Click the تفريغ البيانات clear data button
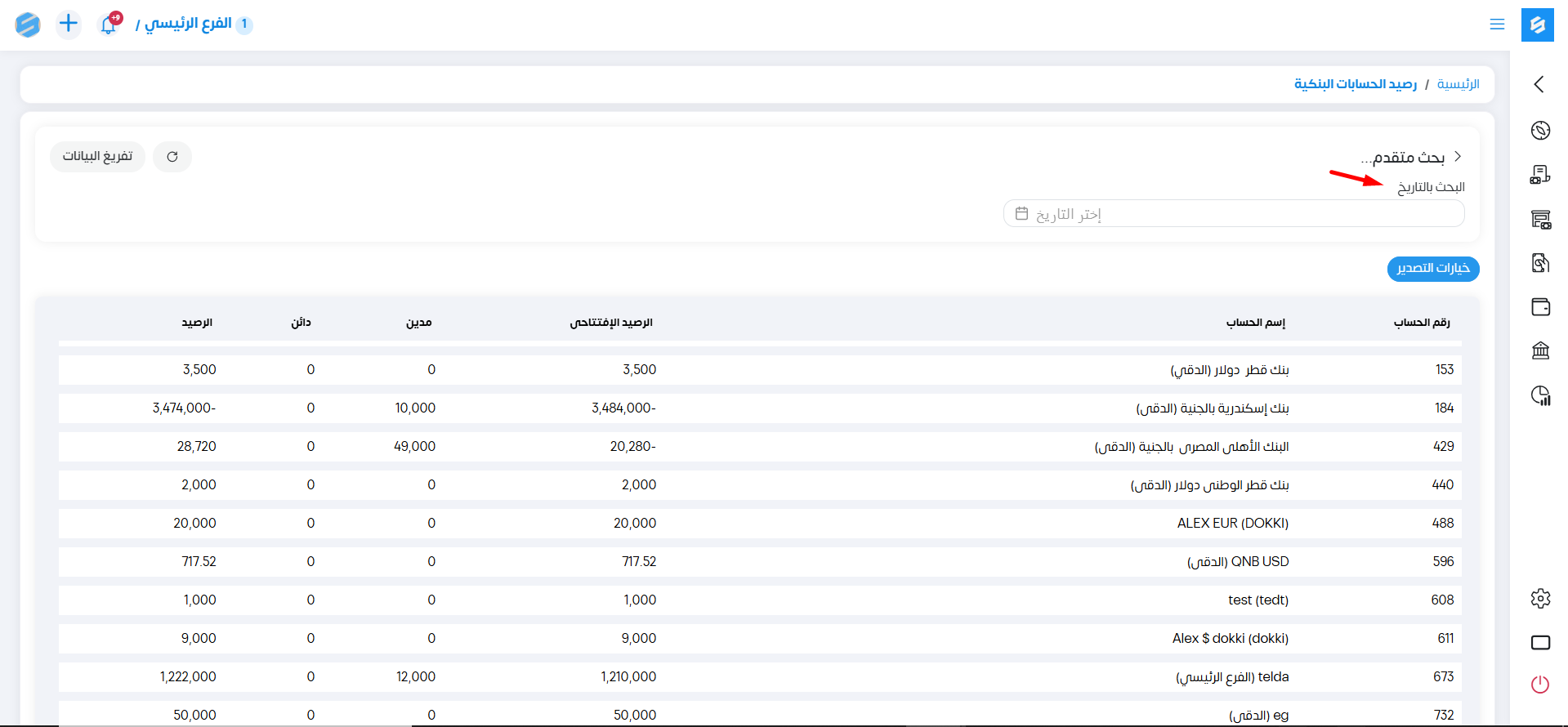The height and width of the screenshot is (727, 1568). pos(97,157)
